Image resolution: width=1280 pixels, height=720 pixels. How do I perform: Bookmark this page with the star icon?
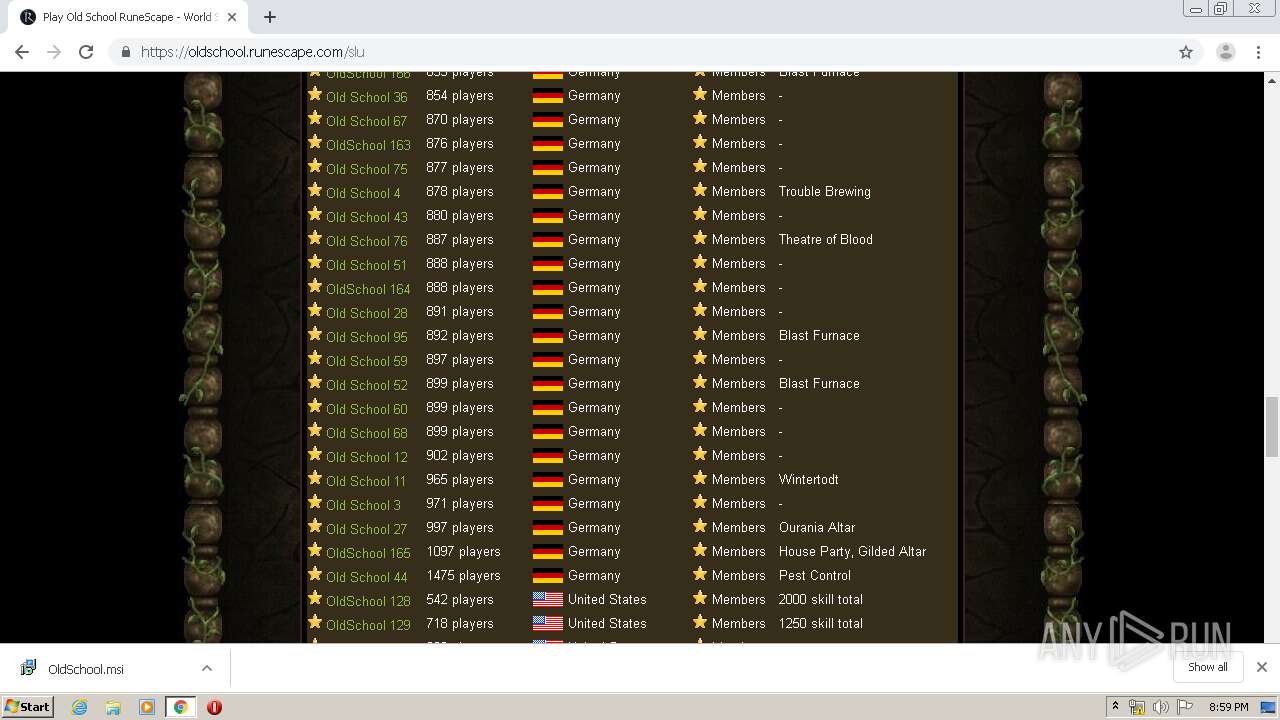click(1186, 52)
